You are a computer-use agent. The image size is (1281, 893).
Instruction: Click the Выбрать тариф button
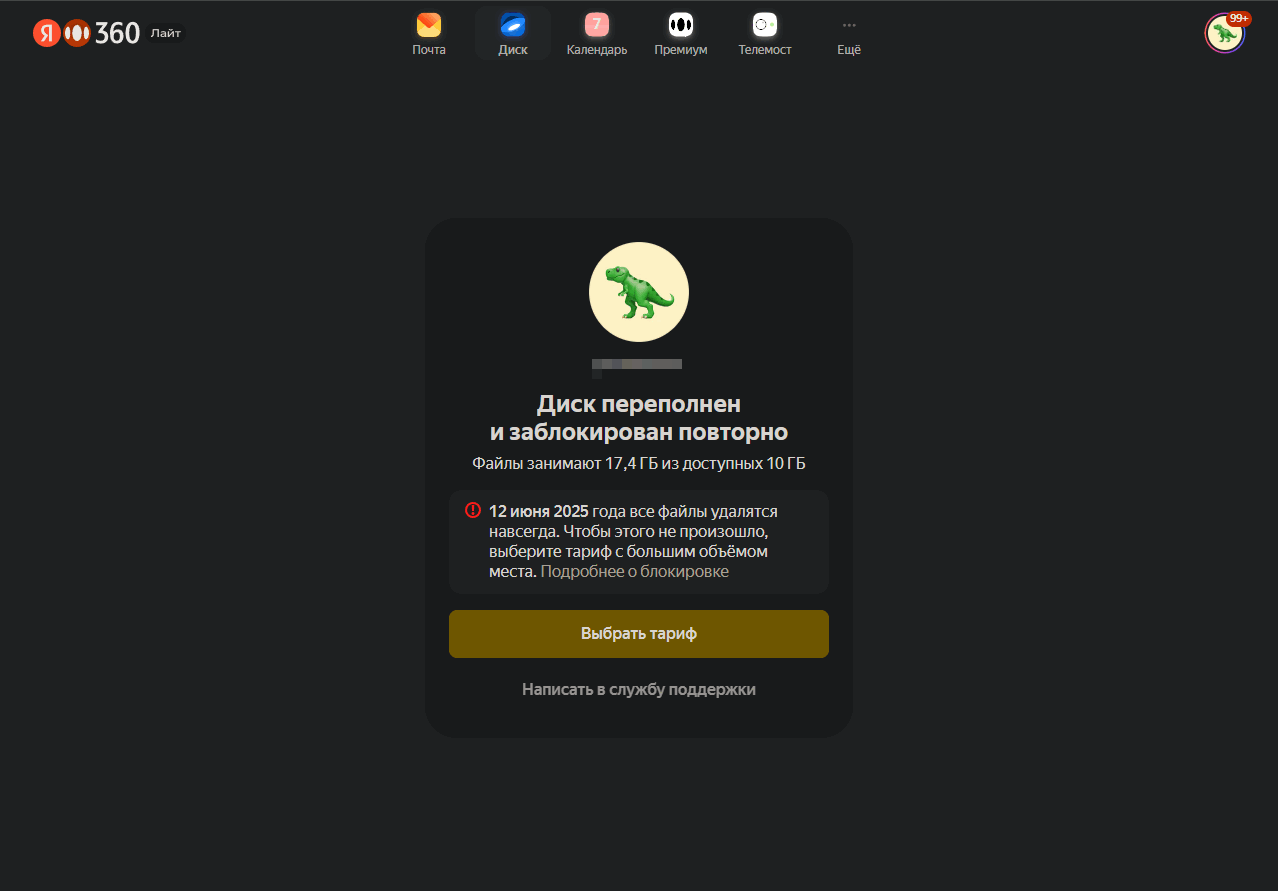[x=639, y=634]
